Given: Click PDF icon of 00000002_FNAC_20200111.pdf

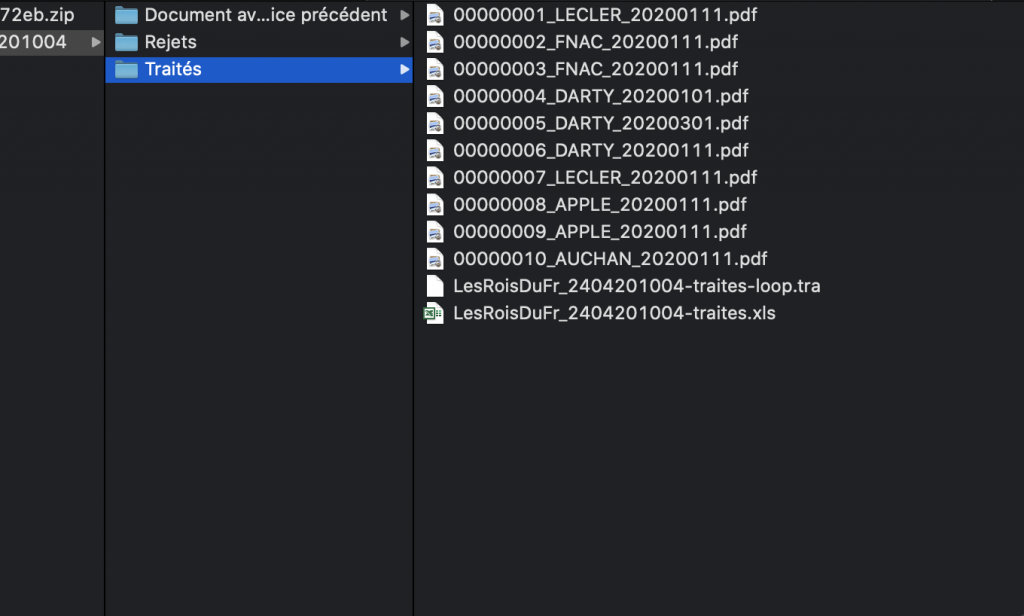Looking at the screenshot, I should (435, 42).
